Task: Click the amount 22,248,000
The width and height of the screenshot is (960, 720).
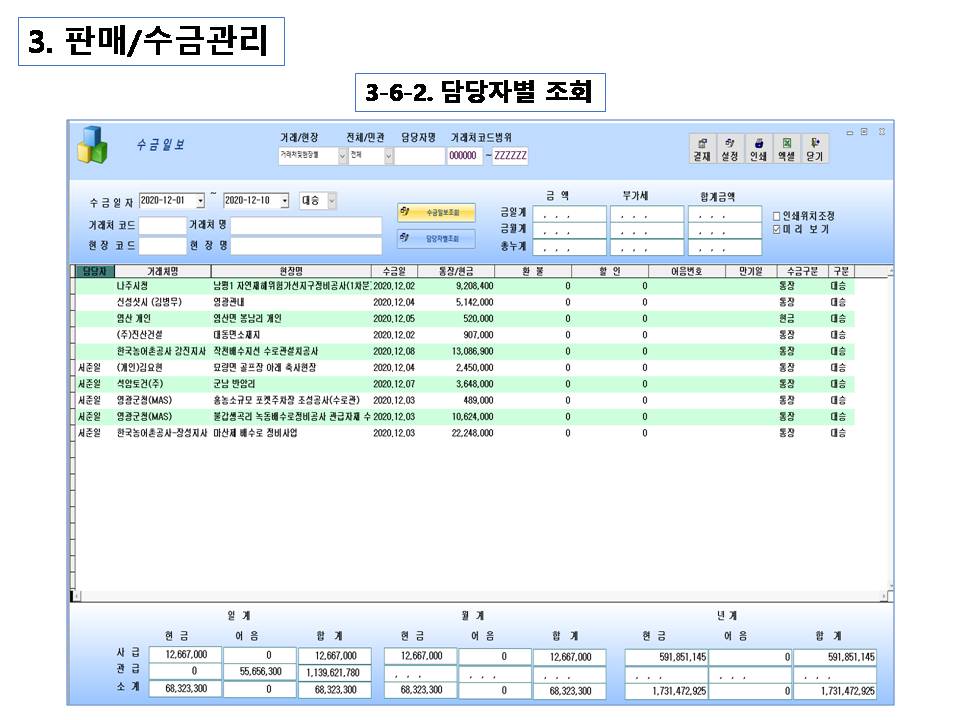Action: [473, 433]
